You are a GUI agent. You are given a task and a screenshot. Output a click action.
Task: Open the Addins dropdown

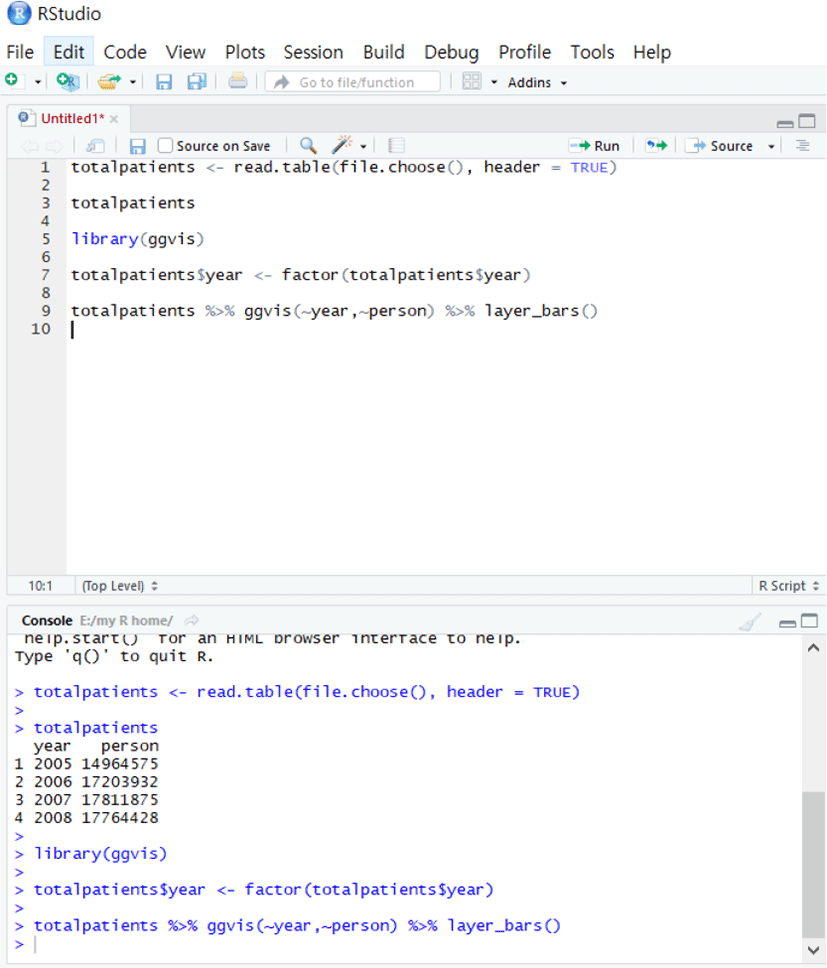[x=537, y=83]
